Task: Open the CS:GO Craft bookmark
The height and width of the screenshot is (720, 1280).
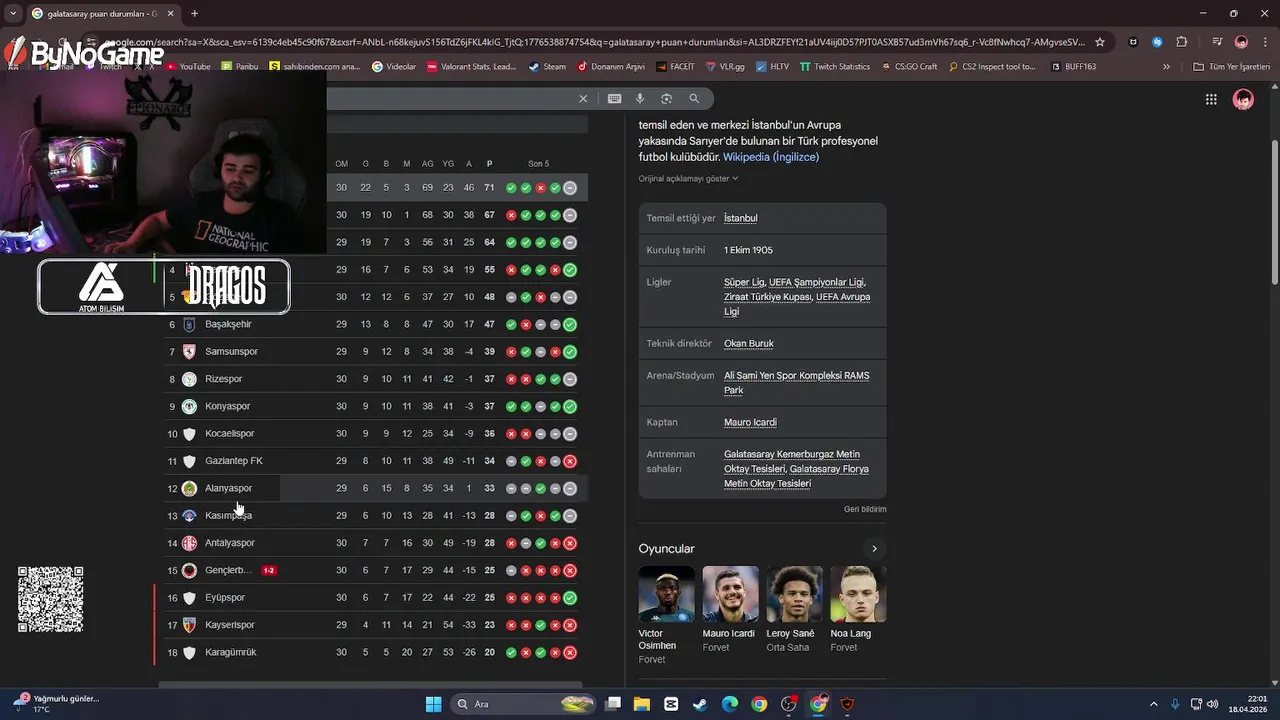Action: tap(908, 67)
